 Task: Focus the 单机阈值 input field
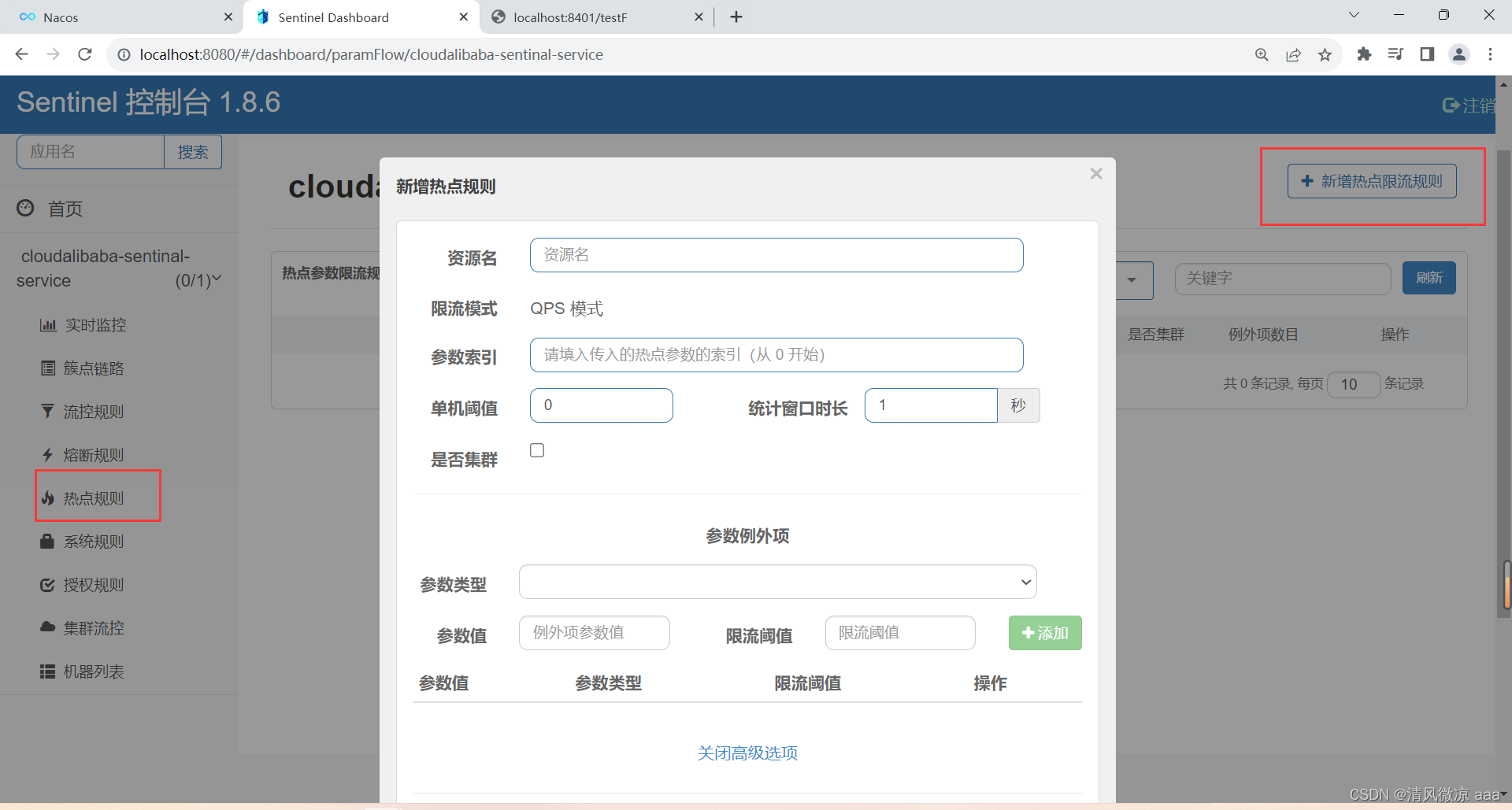(x=602, y=405)
